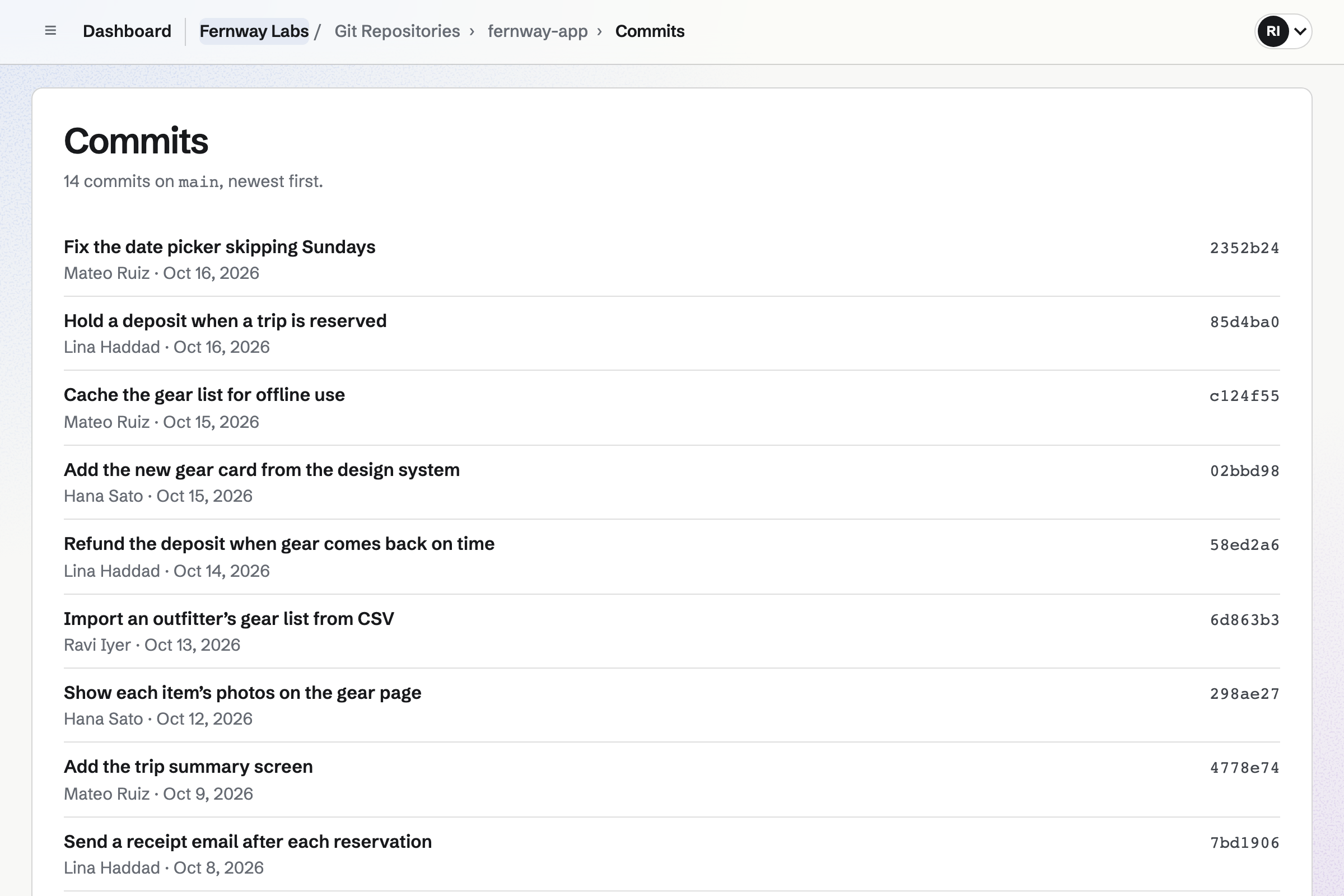Click commit hash 6d863b3
Image resolution: width=1344 pixels, height=896 pixels.
click(1244, 619)
